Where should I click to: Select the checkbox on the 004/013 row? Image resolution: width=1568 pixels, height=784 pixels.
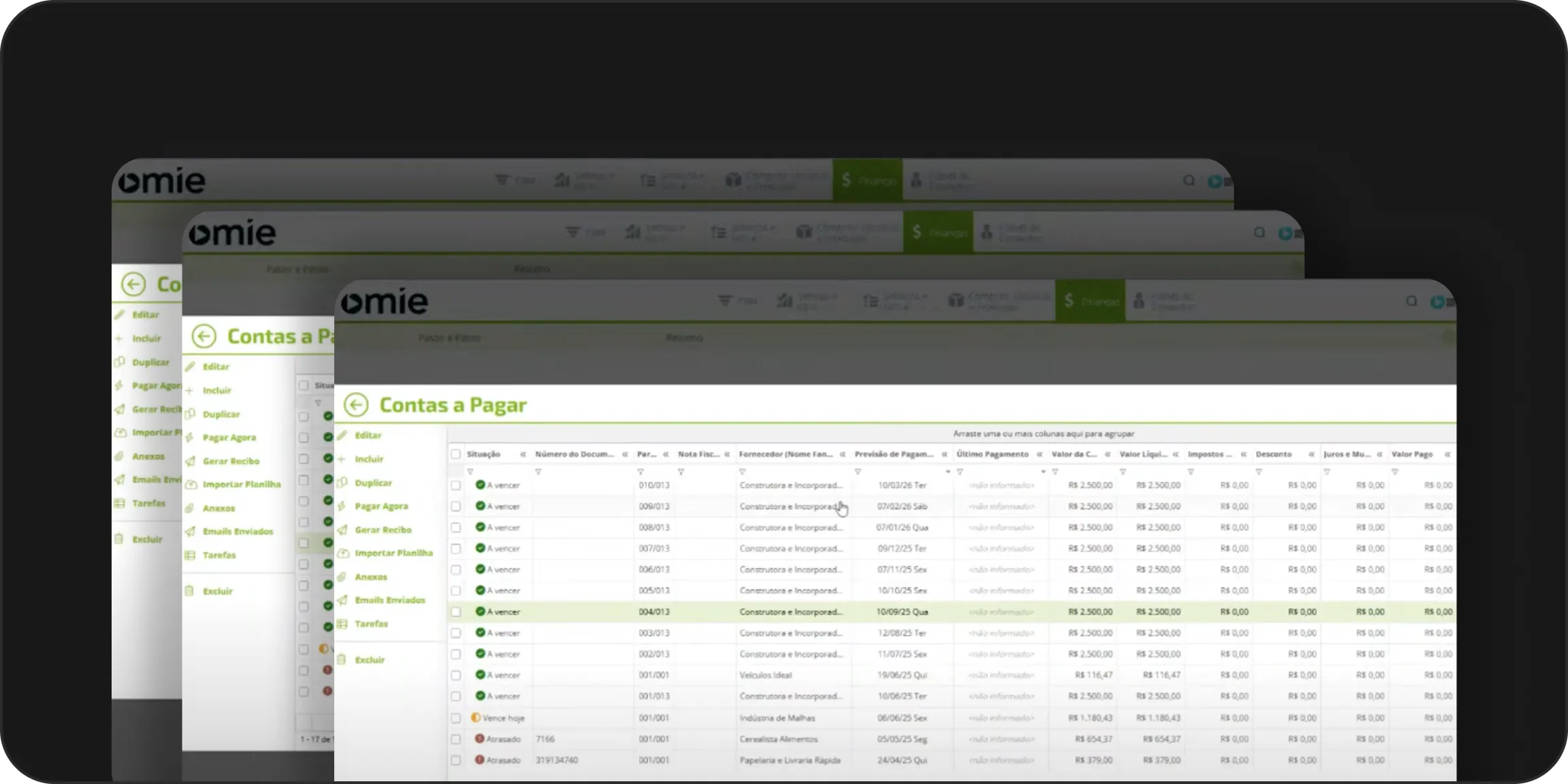(456, 611)
